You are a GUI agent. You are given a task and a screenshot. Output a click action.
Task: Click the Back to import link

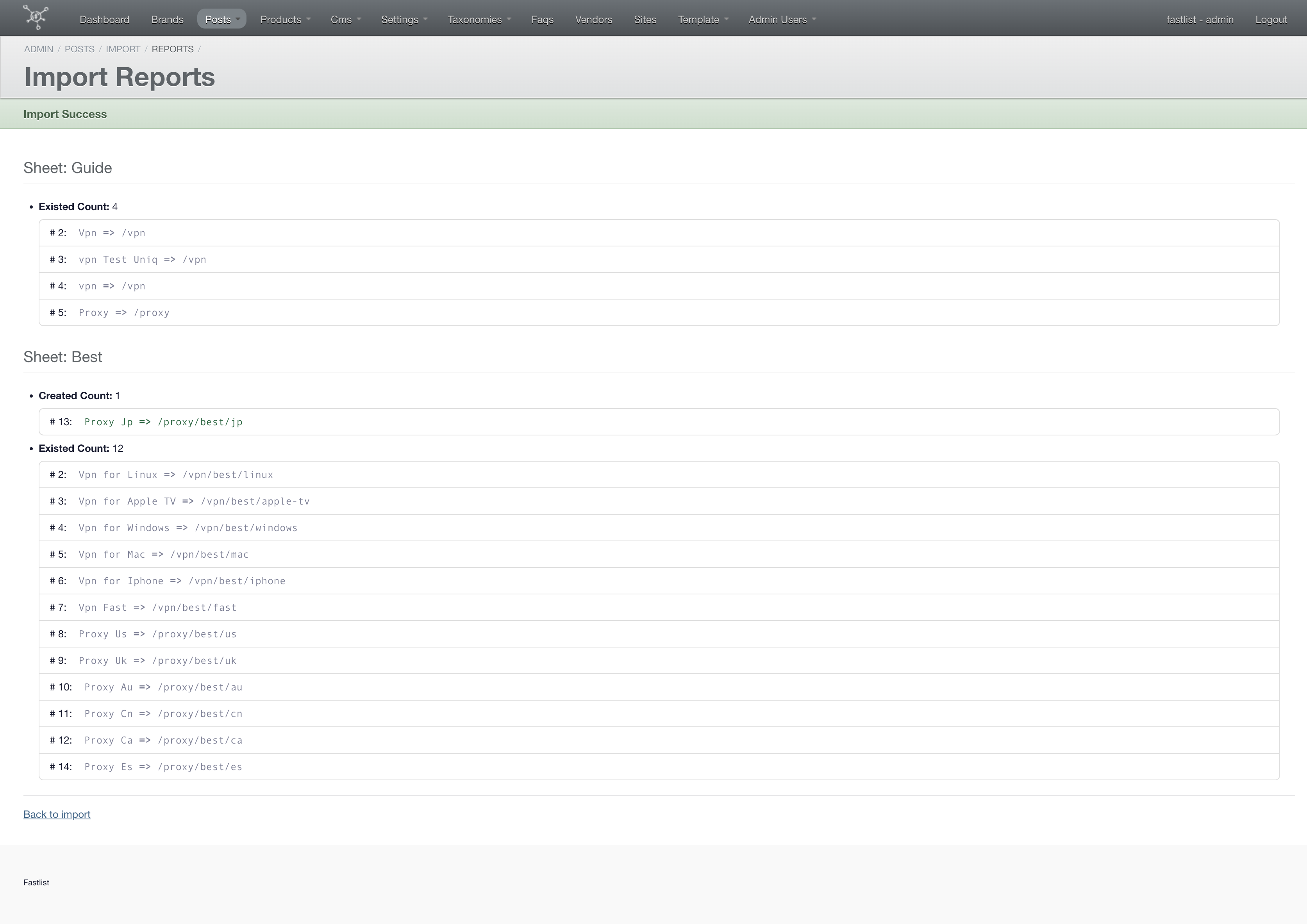(x=57, y=813)
